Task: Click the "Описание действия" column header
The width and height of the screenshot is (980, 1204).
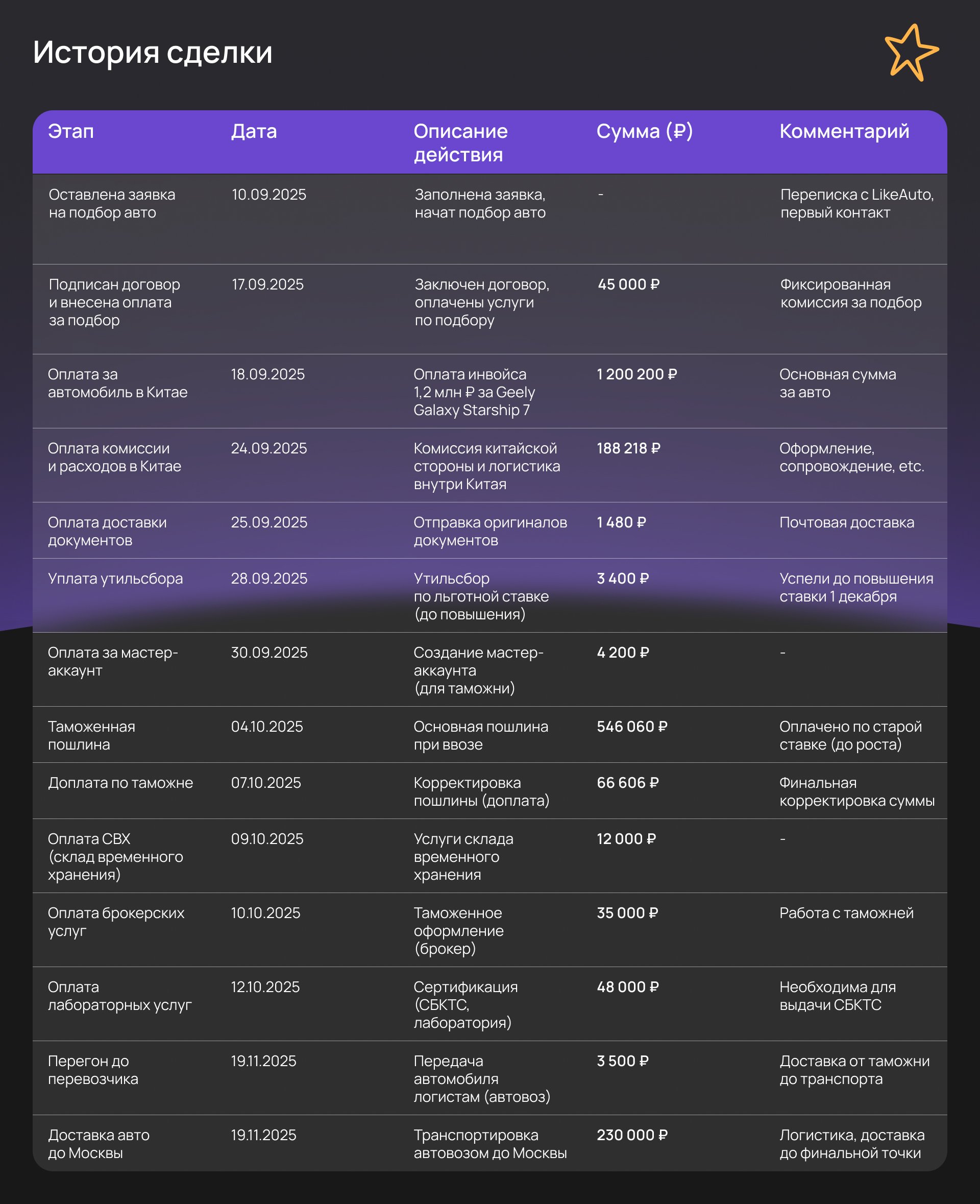Action: 460,142
